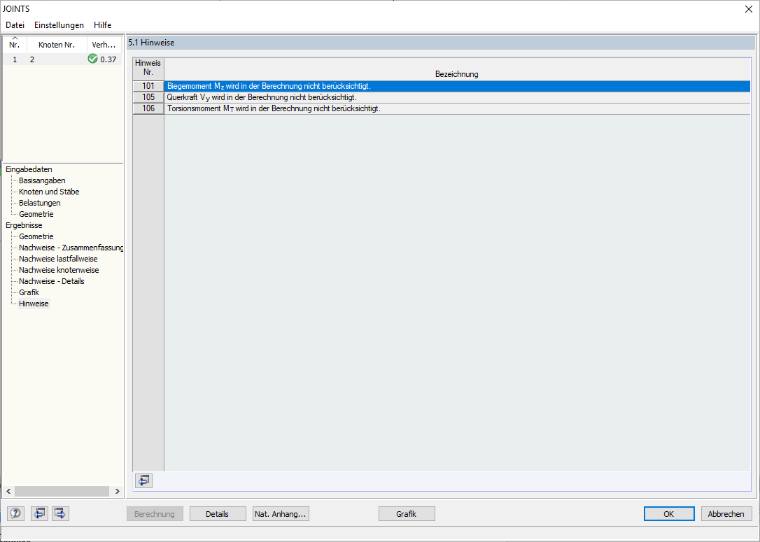Select row 1 in the node list
Image resolution: width=760 pixels, height=542 pixels.
click(x=63, y=59)
